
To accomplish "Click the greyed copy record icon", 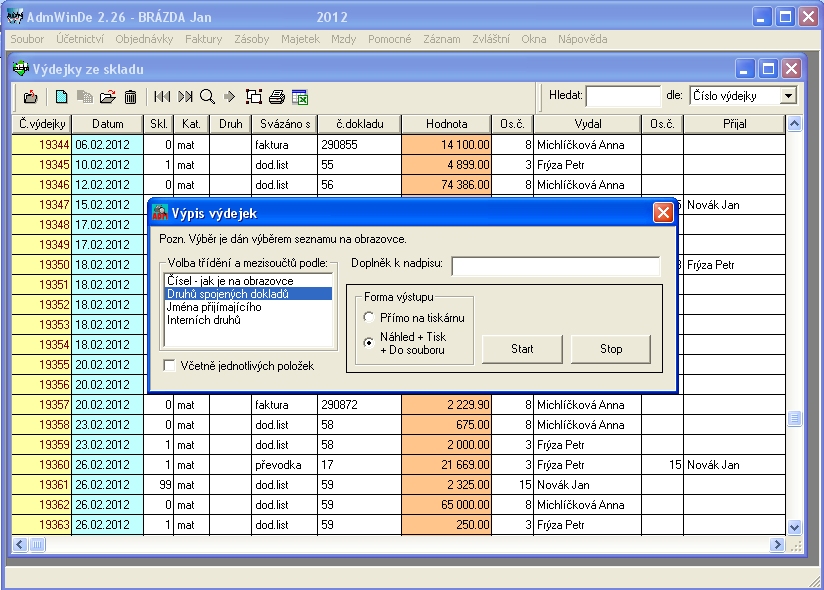I will [x=85, y=97].
